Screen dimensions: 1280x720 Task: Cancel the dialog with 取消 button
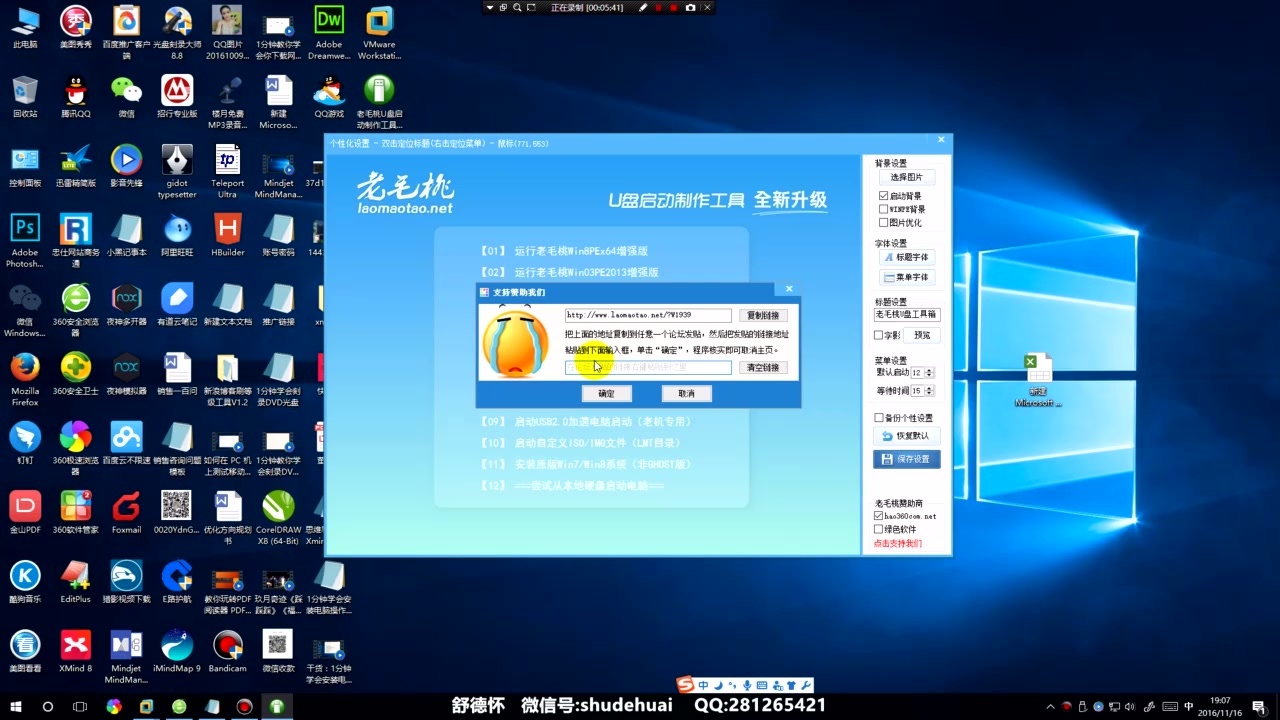pos(686,393)
